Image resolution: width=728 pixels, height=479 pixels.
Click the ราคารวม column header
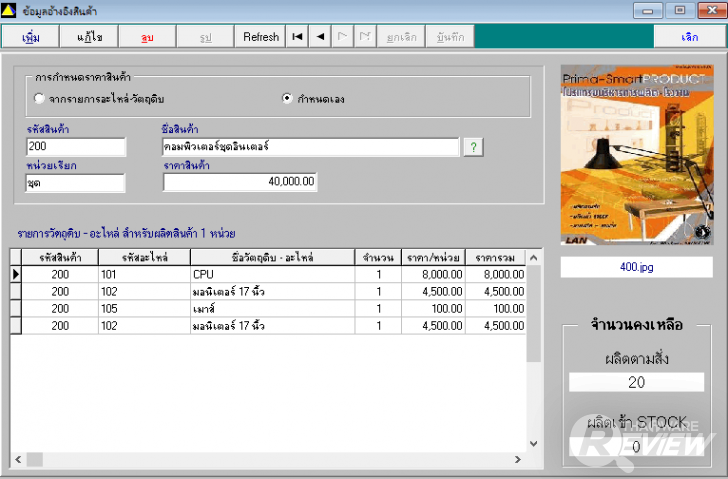click(x=495, y=258)
